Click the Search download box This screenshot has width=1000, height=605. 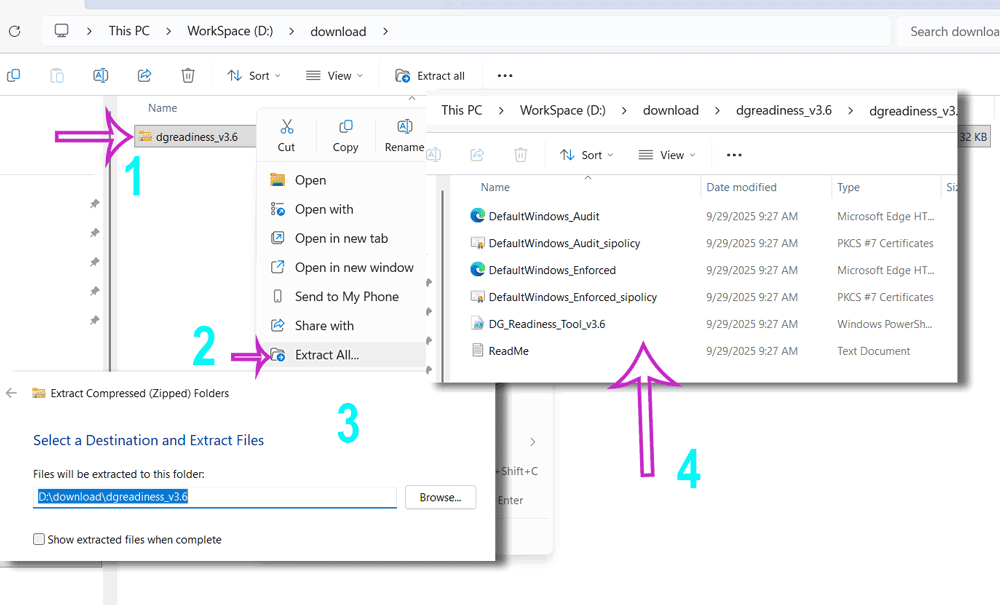click(x=948, y=31)
